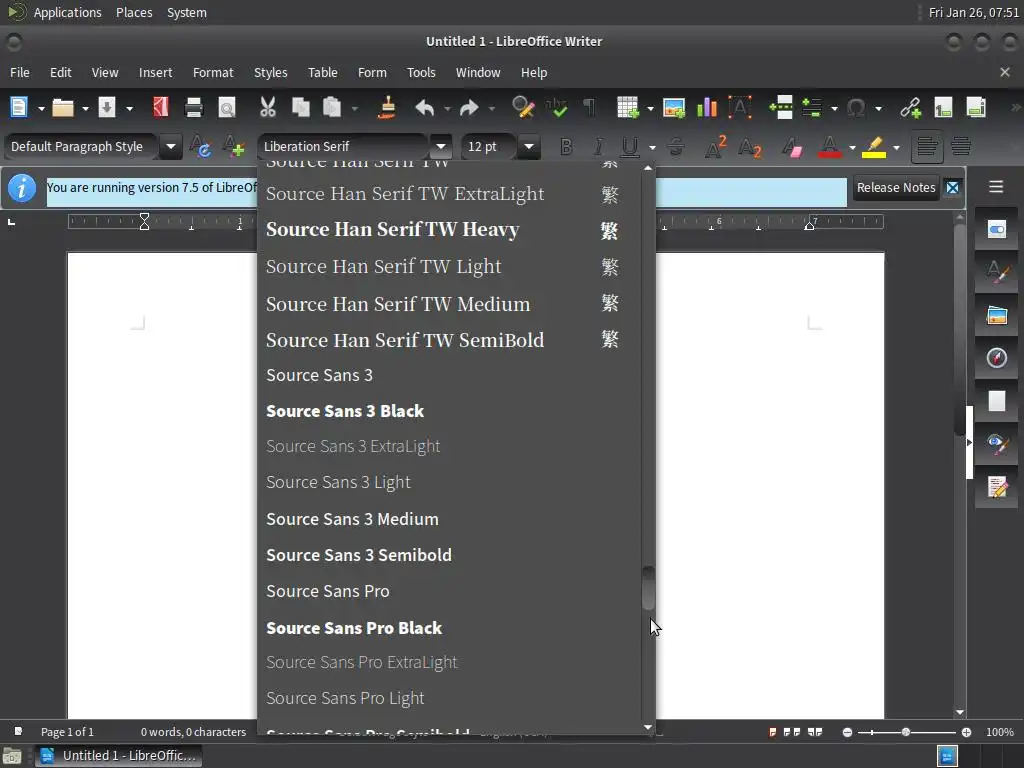Toggle superscript
The height and width of the screenshot is (768, 1024).
pyautogui.click(x=715, y=147)
